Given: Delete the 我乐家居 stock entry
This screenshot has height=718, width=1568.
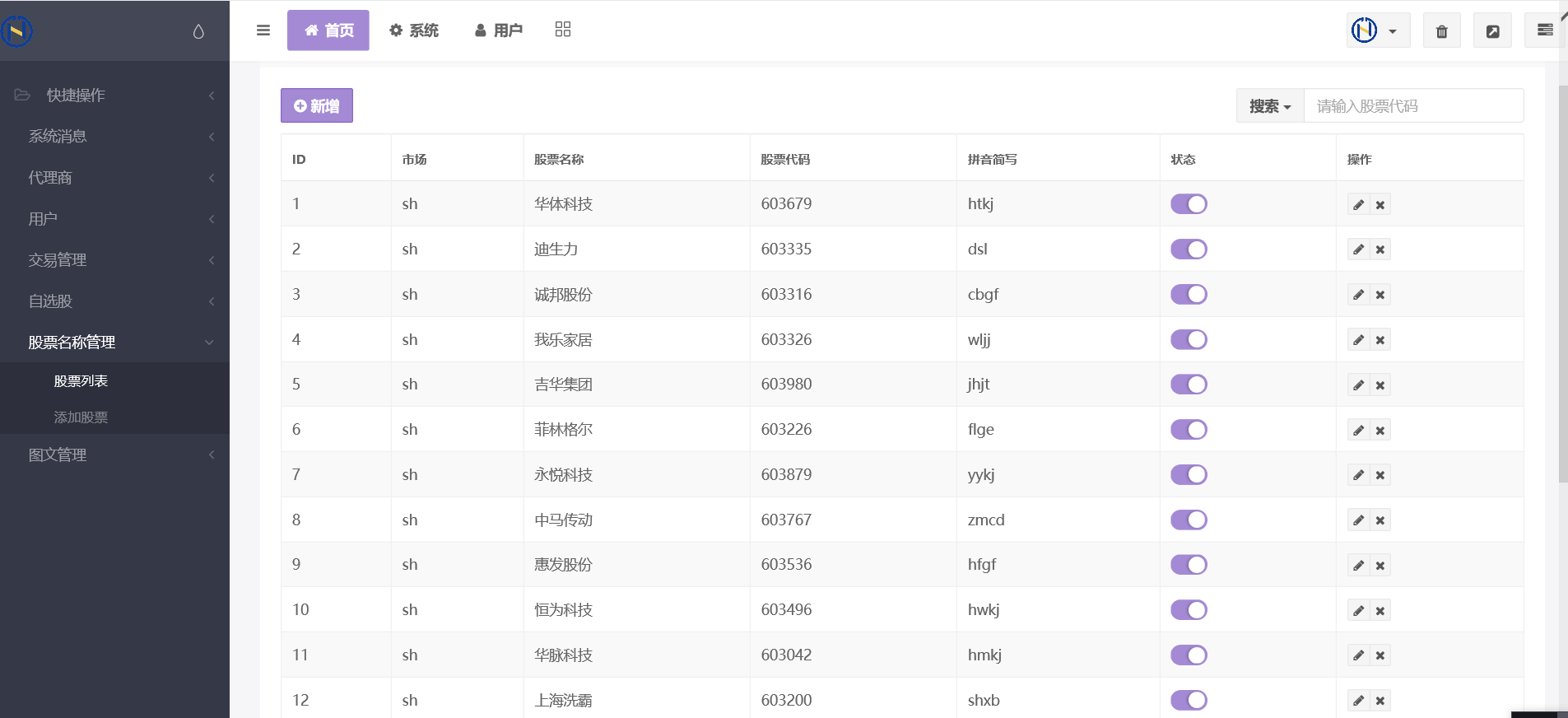Looking at the screenshot, I should [1380, 340].
